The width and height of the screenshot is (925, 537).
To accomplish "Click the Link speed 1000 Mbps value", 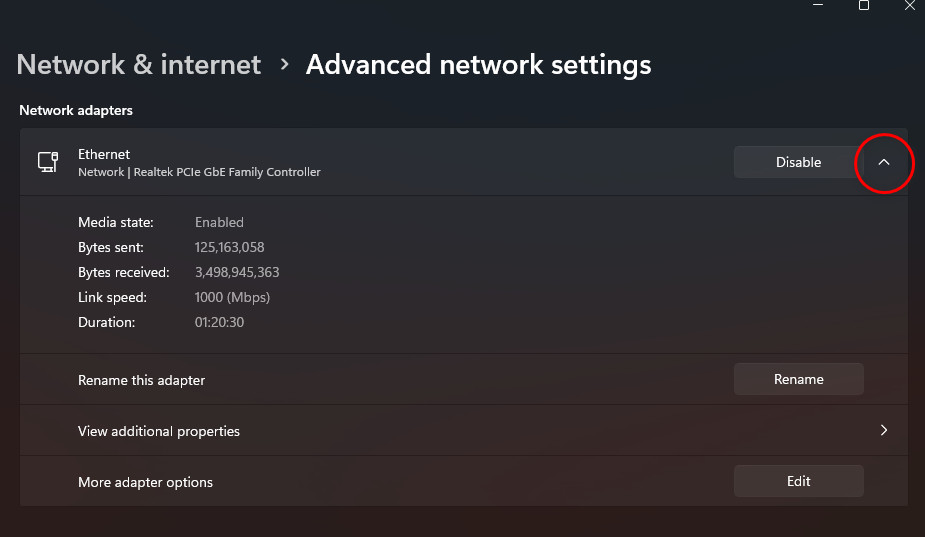I will (232, 297).
